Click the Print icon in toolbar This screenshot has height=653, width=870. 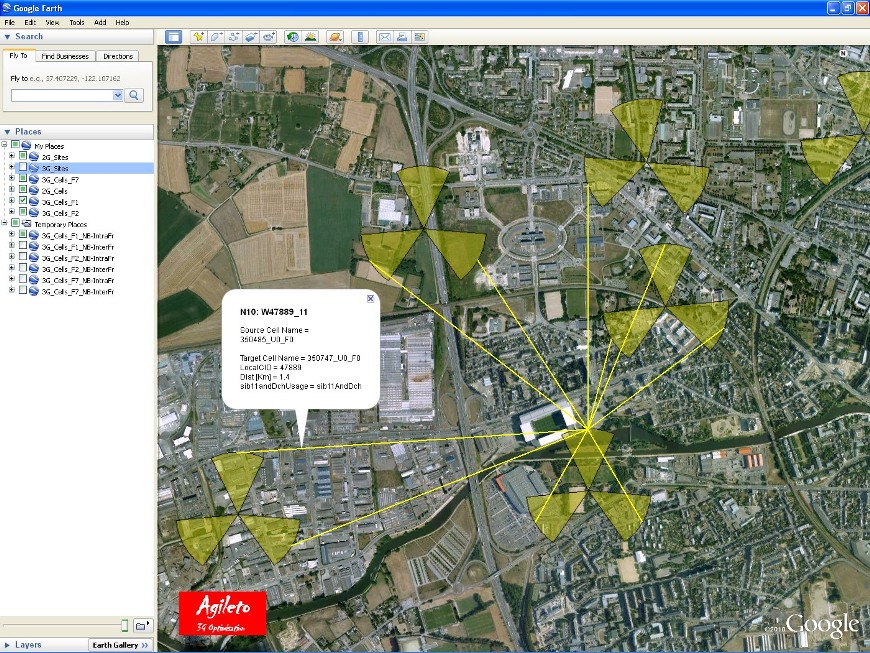[x=402, y=37]
